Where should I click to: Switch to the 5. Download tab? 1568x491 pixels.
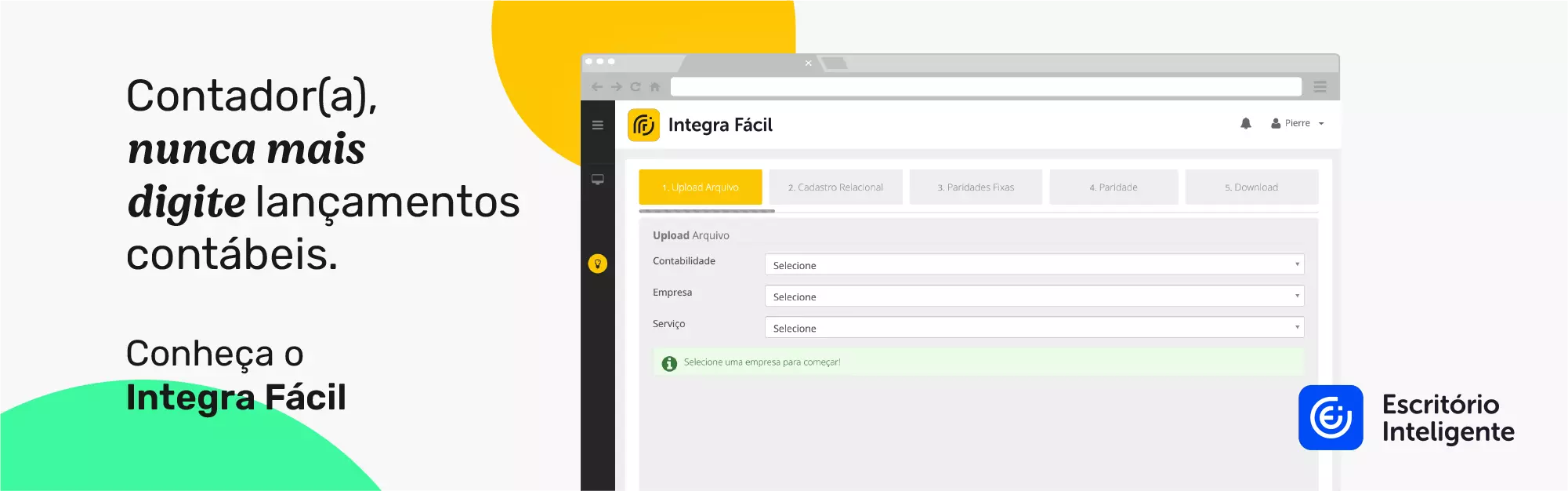1251,187
